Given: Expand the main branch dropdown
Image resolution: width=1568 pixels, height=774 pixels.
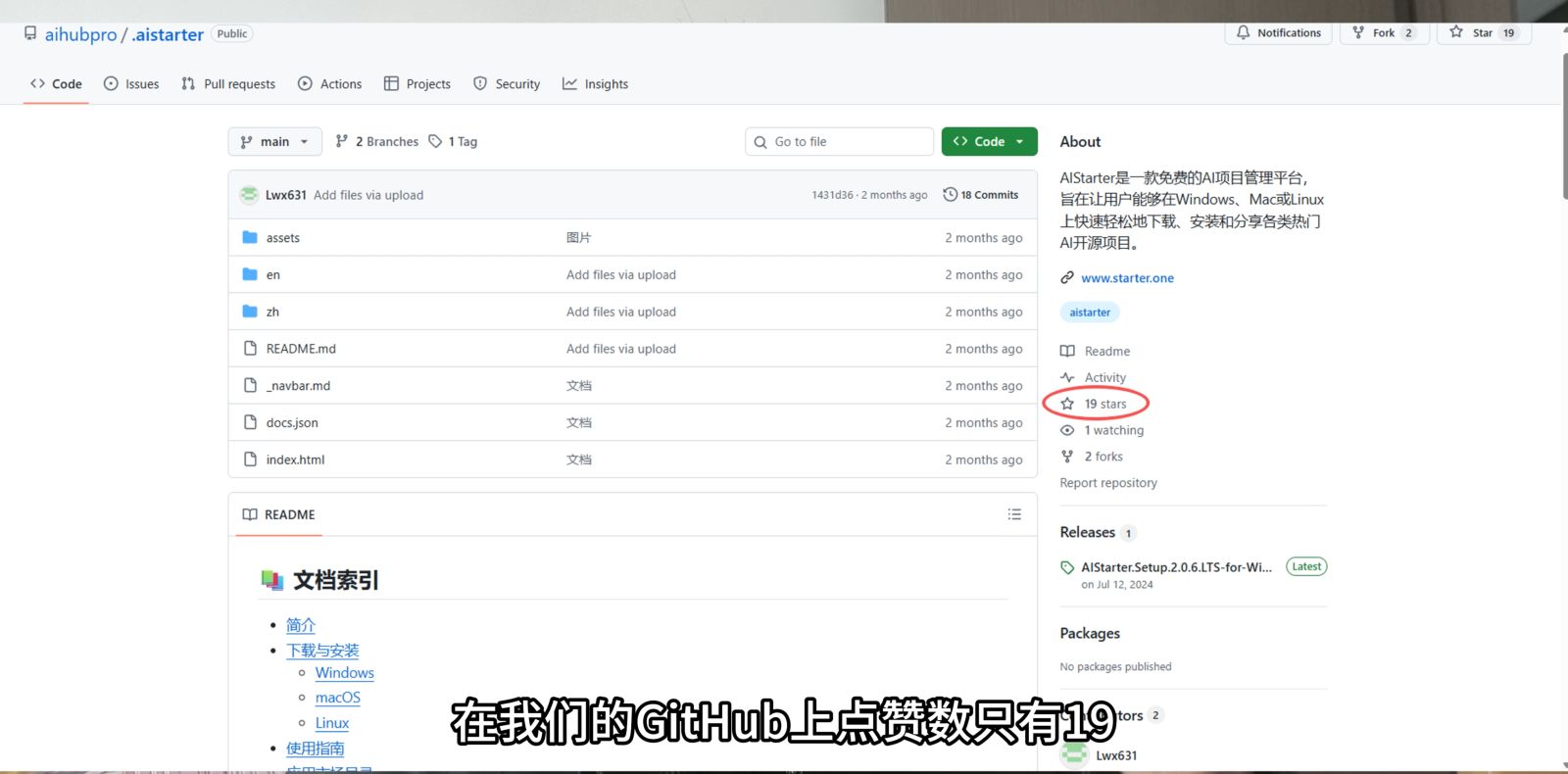Looking at the screenshot, I should (x=274, y=142).
